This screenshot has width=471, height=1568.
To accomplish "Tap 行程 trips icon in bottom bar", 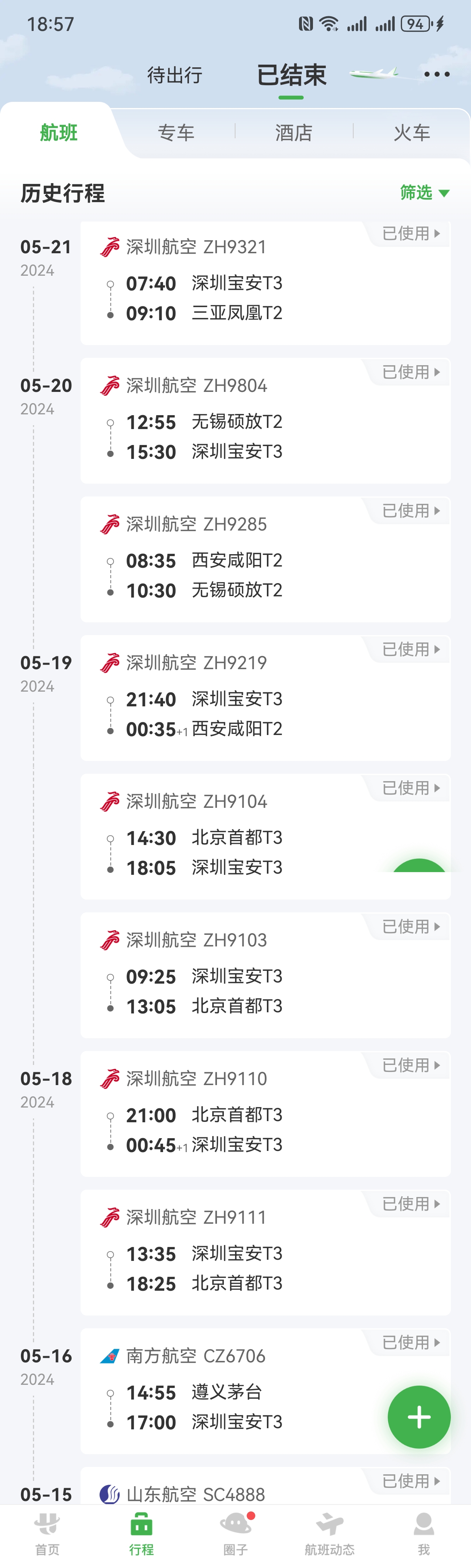I will [x=141, y=1534].
